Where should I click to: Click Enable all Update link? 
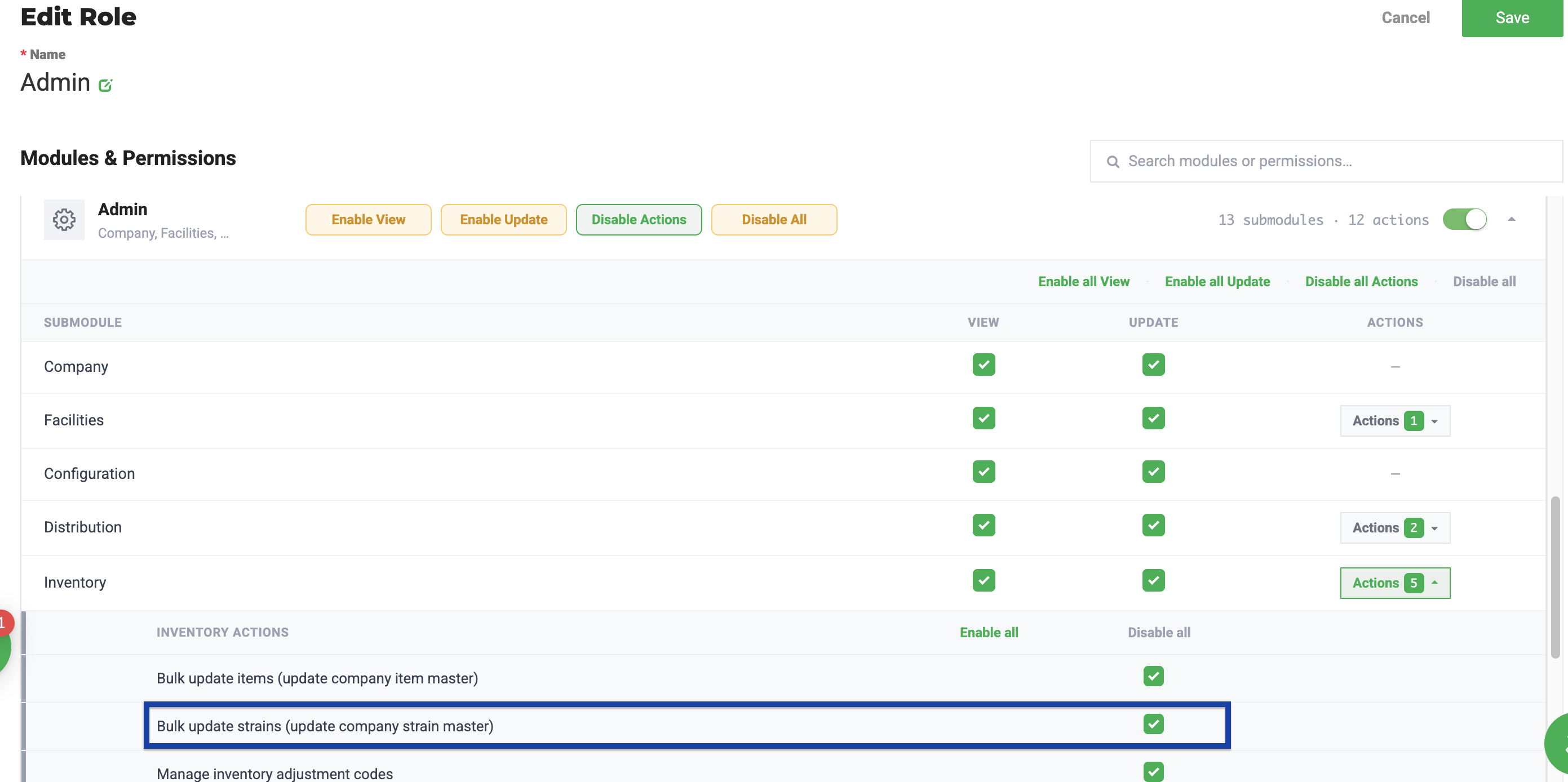tap(1217, 282)
